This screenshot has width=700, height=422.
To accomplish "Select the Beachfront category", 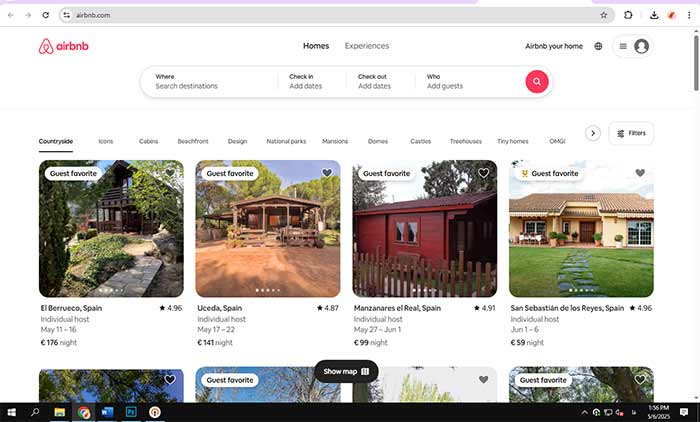I will [193, 141].
